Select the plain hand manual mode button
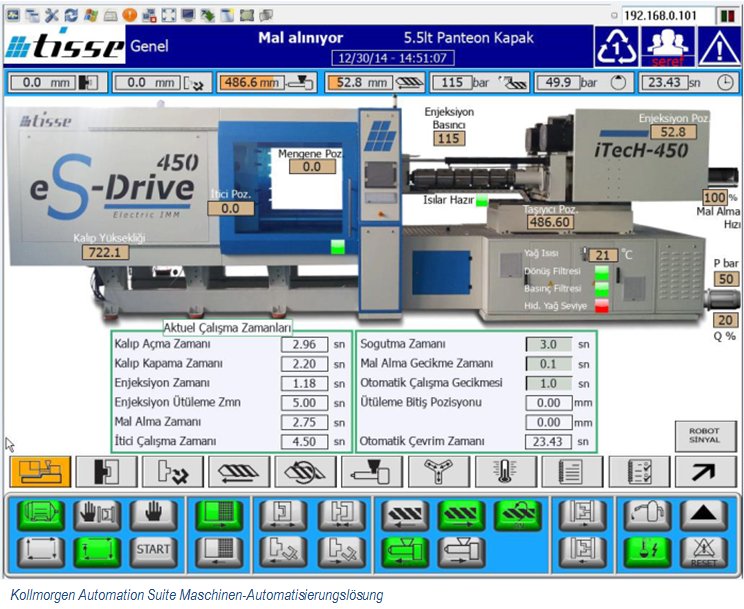744x609 pixels. coord(153,515)
